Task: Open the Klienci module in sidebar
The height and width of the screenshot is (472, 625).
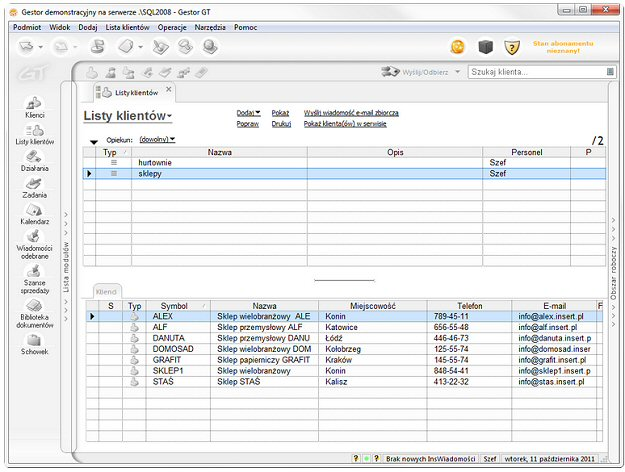Action: coord(34,106)
